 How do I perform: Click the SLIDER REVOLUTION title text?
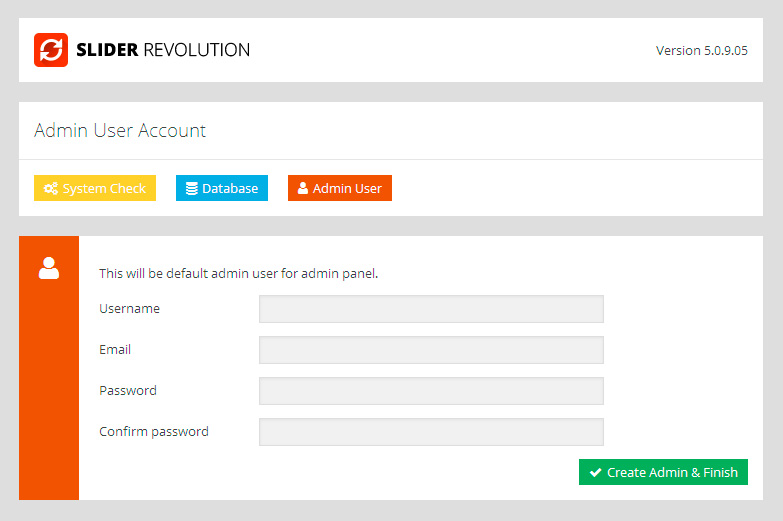pos(163,50)
